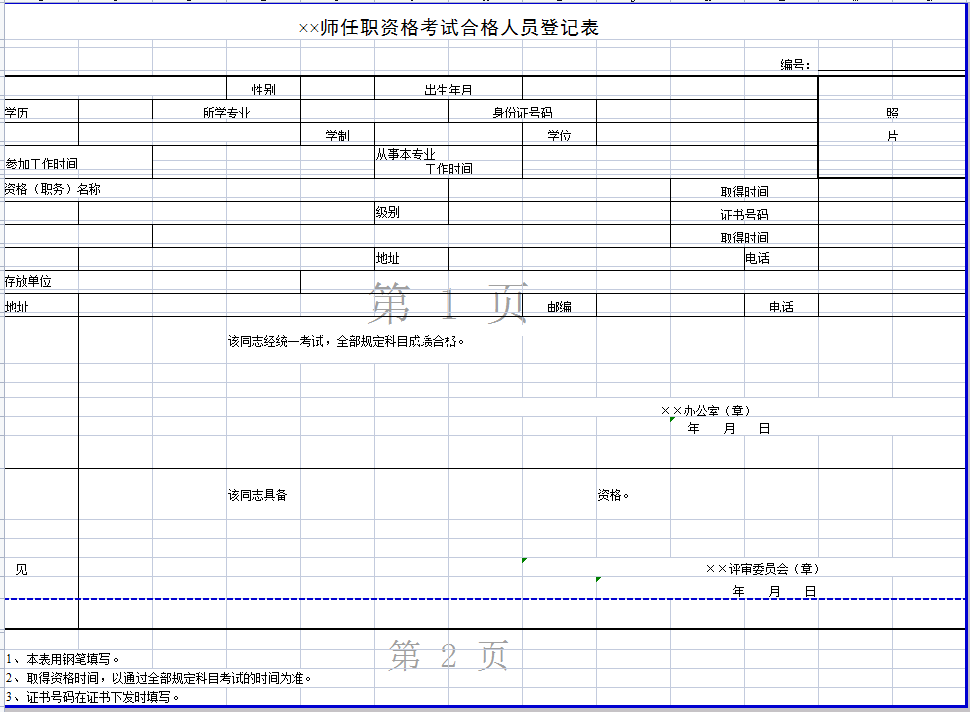The image size is (970, 712).
Task: Click the 出生年月 cell
Action: point(448,90)
